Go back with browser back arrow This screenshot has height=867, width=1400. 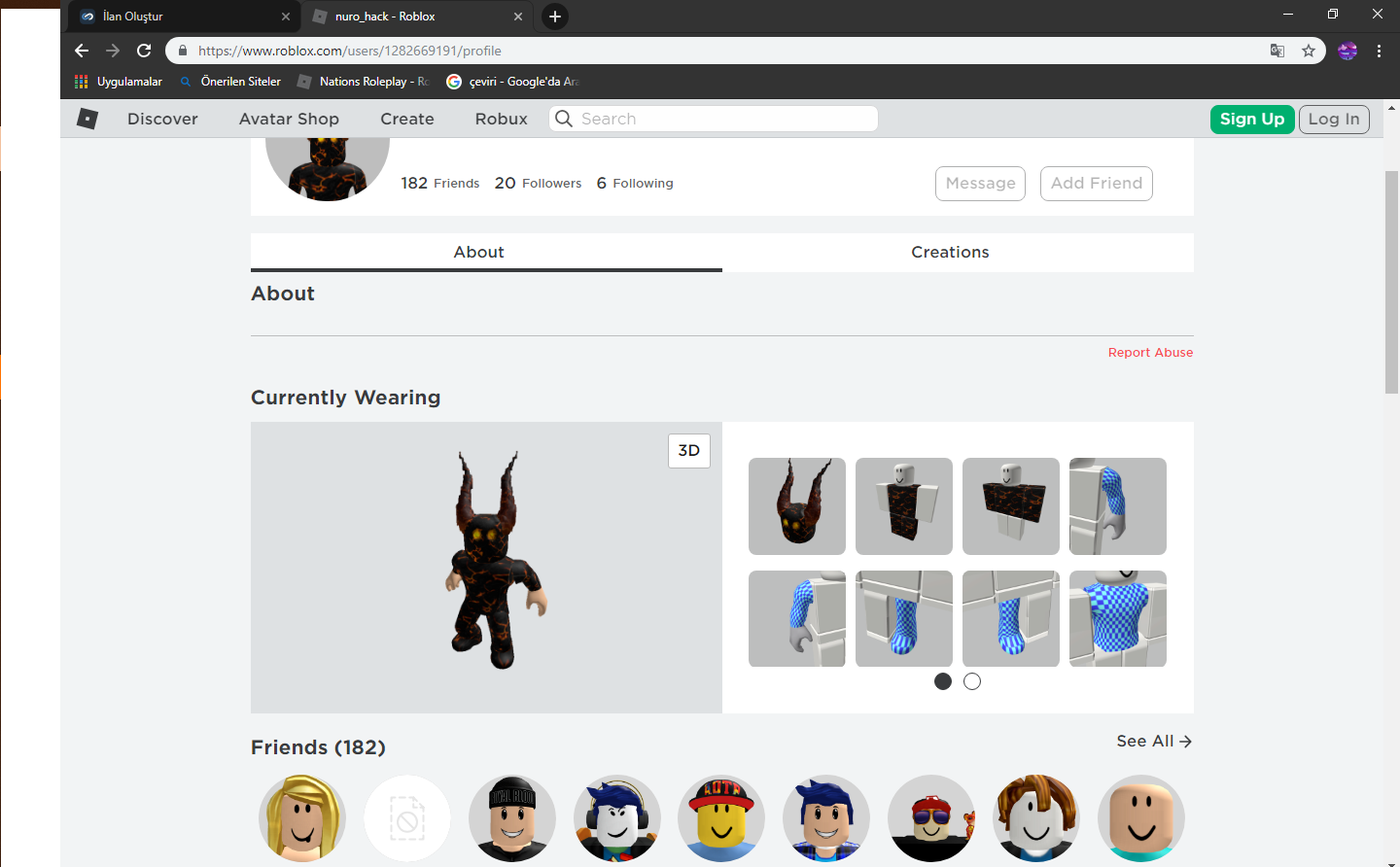[x=82, y=51]
